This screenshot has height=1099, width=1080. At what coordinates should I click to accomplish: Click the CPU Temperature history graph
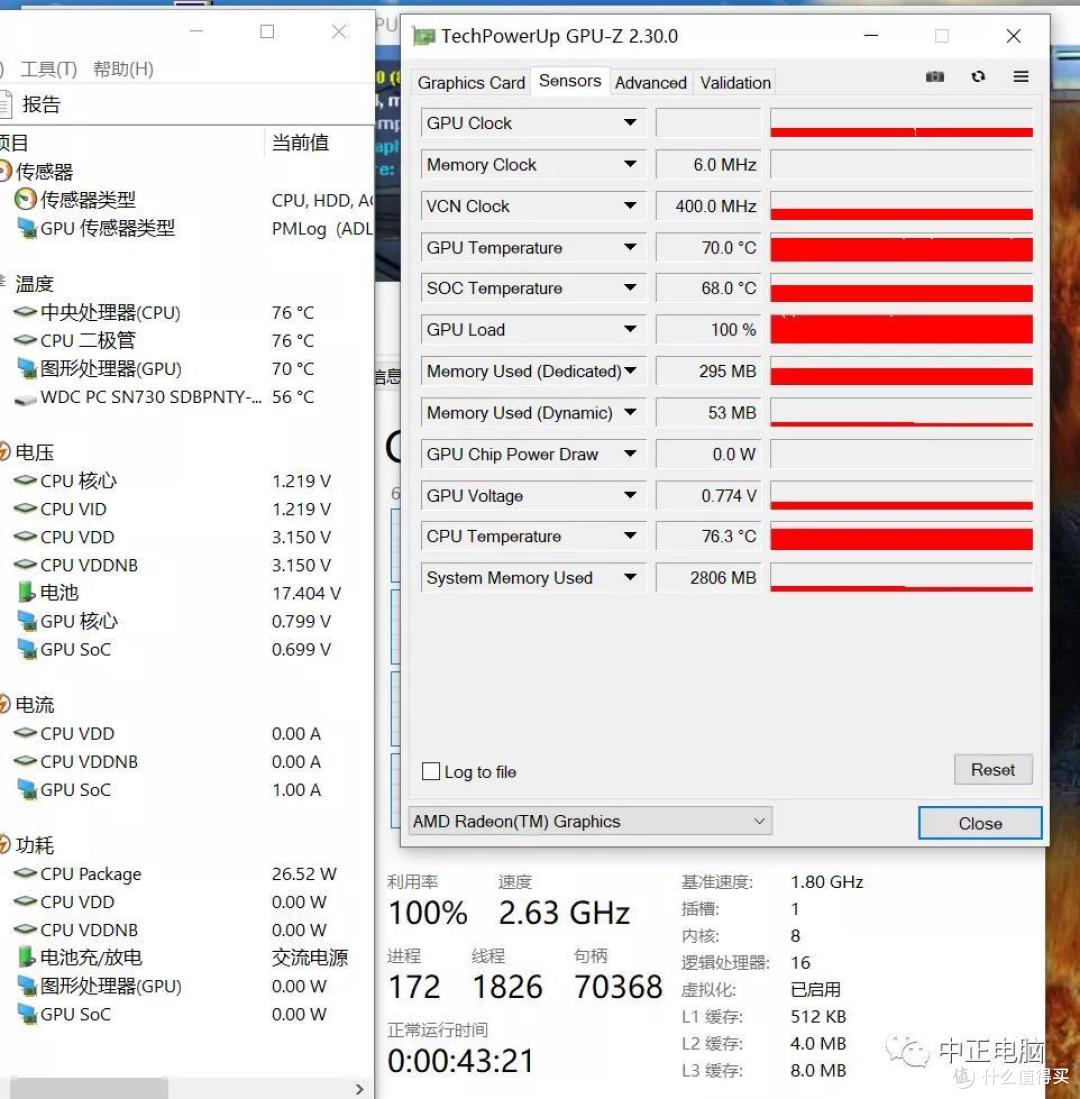(901, 536)
